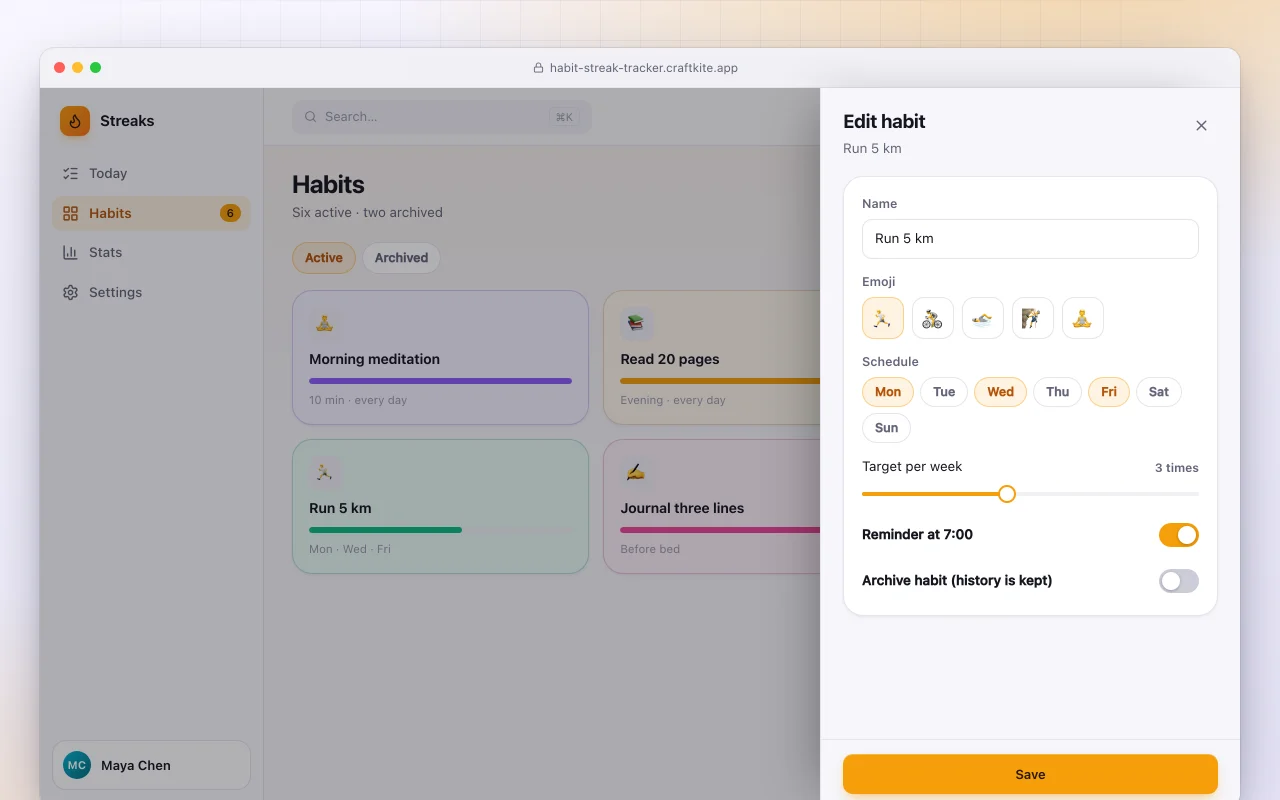Click the Settings gear icon
Screen dimensions: 1280x800
tap(70, 292)
